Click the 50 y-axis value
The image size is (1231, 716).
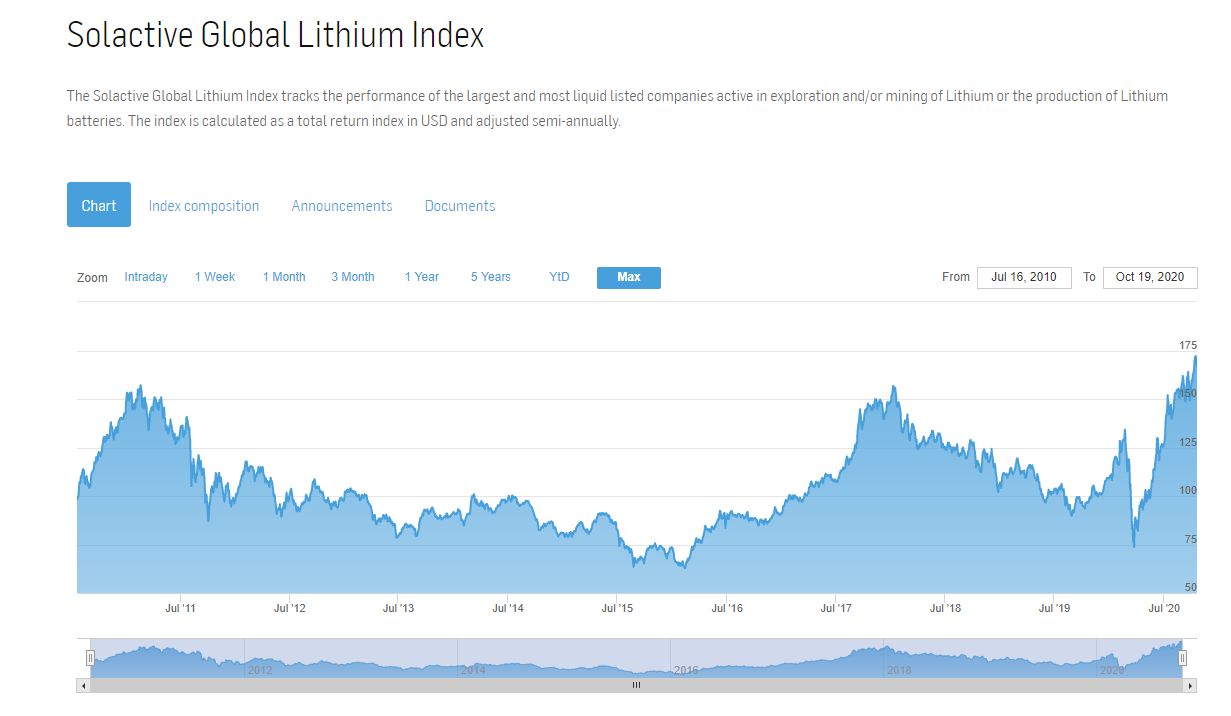coord(1190,587)
